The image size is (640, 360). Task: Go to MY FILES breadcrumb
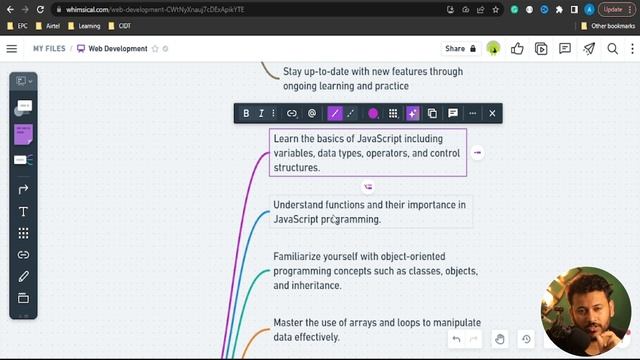coord(49,49)
